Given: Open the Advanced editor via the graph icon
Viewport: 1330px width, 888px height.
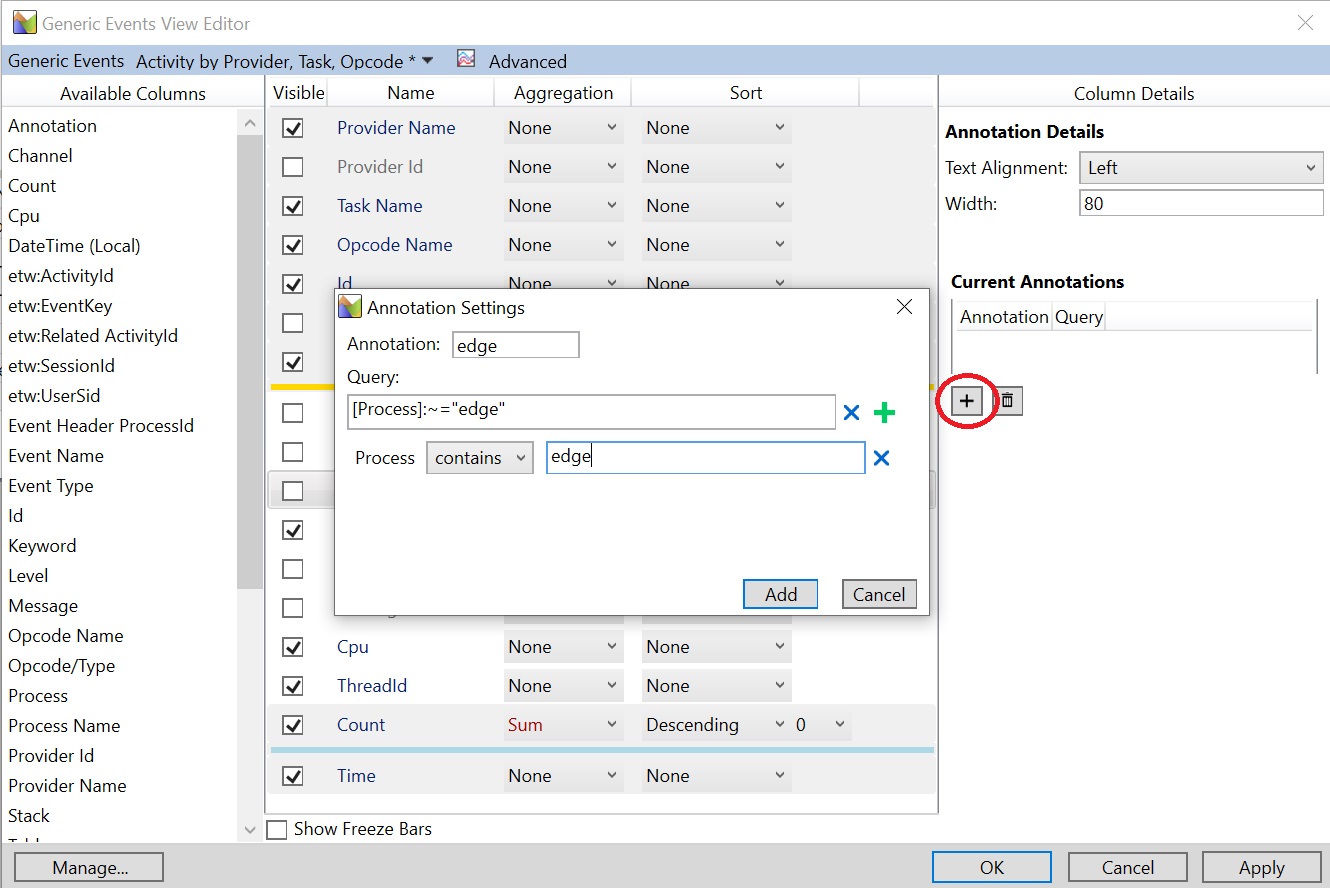Looking at the screenshot, I should (x=465, y=61).
